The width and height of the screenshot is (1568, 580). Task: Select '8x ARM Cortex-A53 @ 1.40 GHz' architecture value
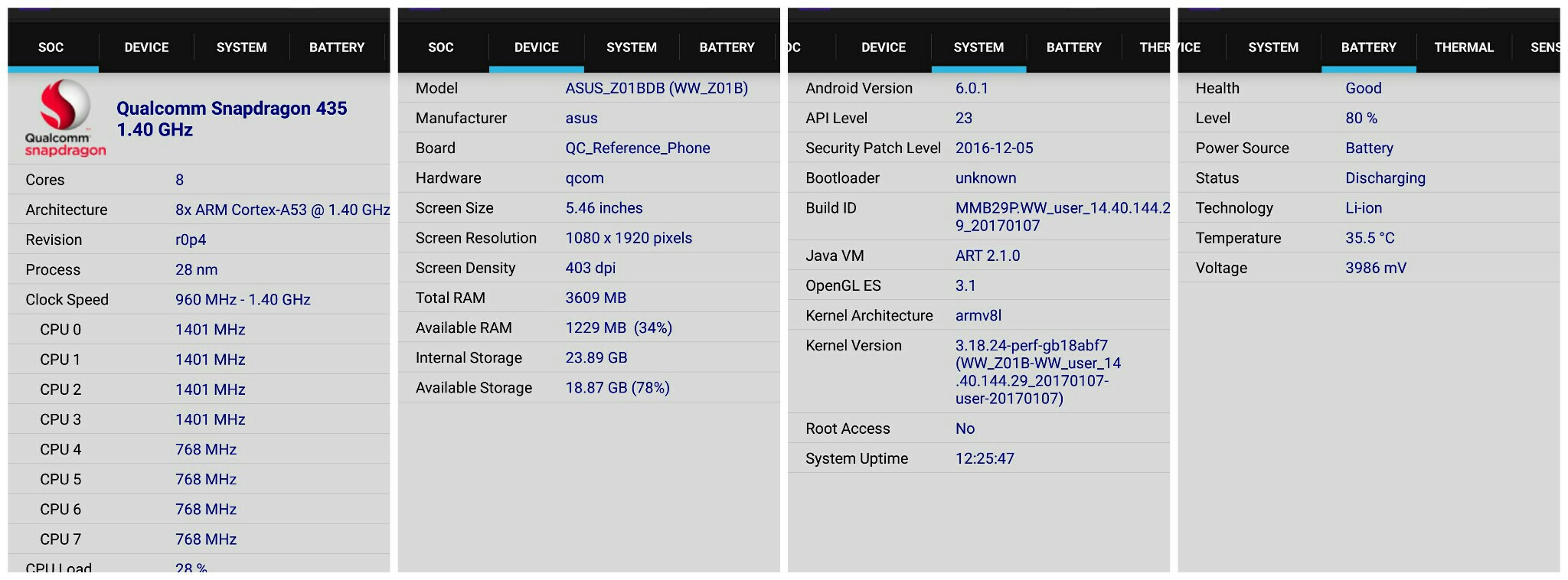tap(283, 210)
